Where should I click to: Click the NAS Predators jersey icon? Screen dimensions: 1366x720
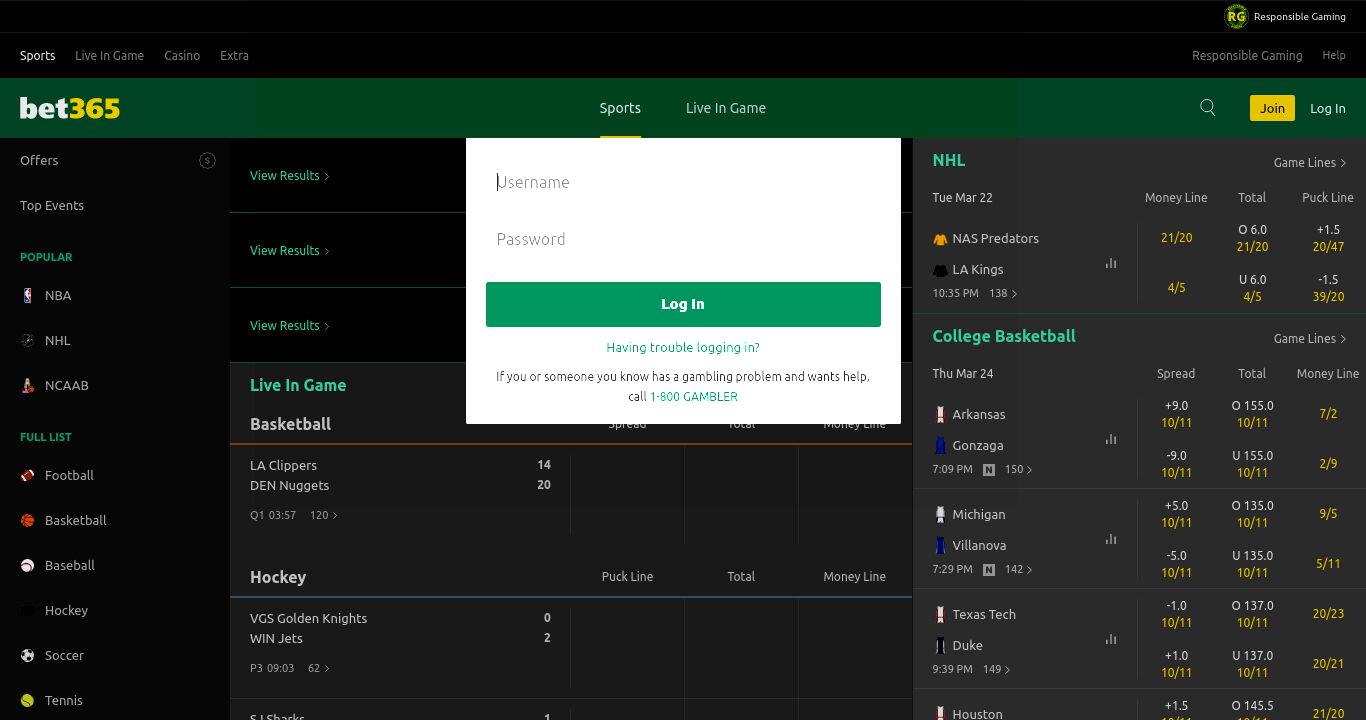(940, 239)
